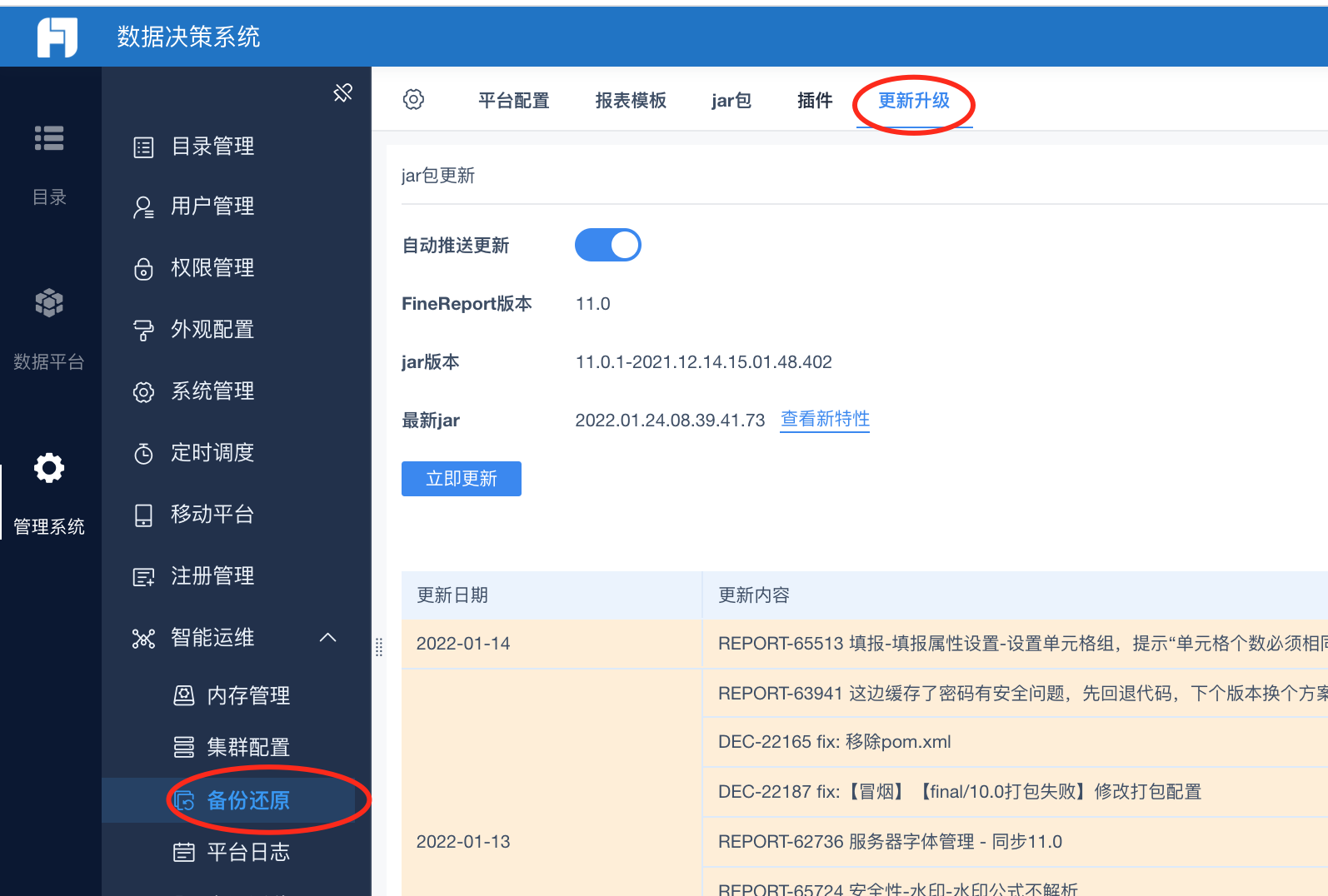The height and width of the screenshot is (896, 1328).
Task: Open 用户管理 in the sidebar
Action: tap(212, 207)
